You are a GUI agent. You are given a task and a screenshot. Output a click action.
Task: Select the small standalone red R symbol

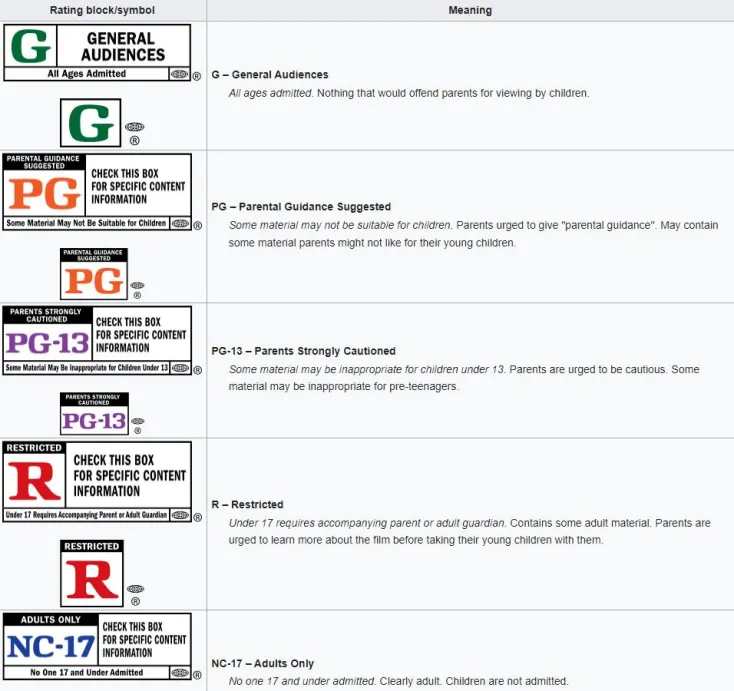[x=92, y=573]
